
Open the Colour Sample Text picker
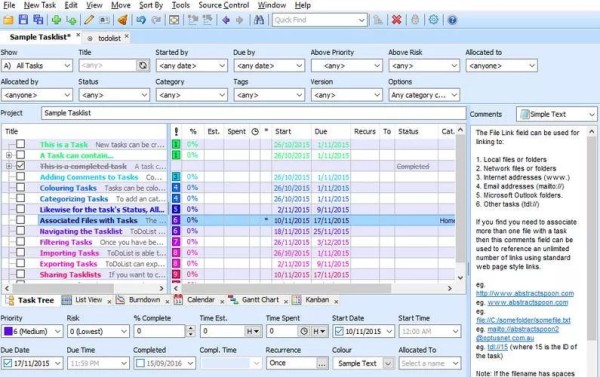tap(363, 363)
